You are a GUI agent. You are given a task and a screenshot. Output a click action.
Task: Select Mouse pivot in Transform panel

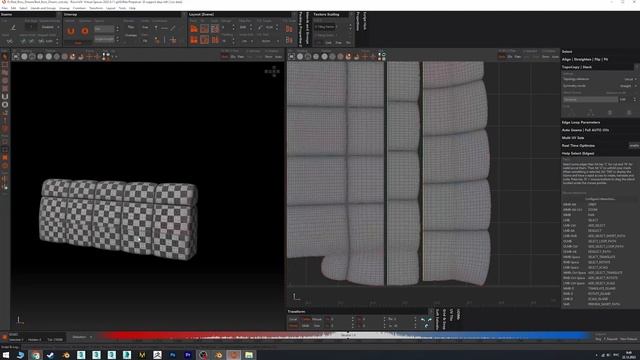(317, 320)
